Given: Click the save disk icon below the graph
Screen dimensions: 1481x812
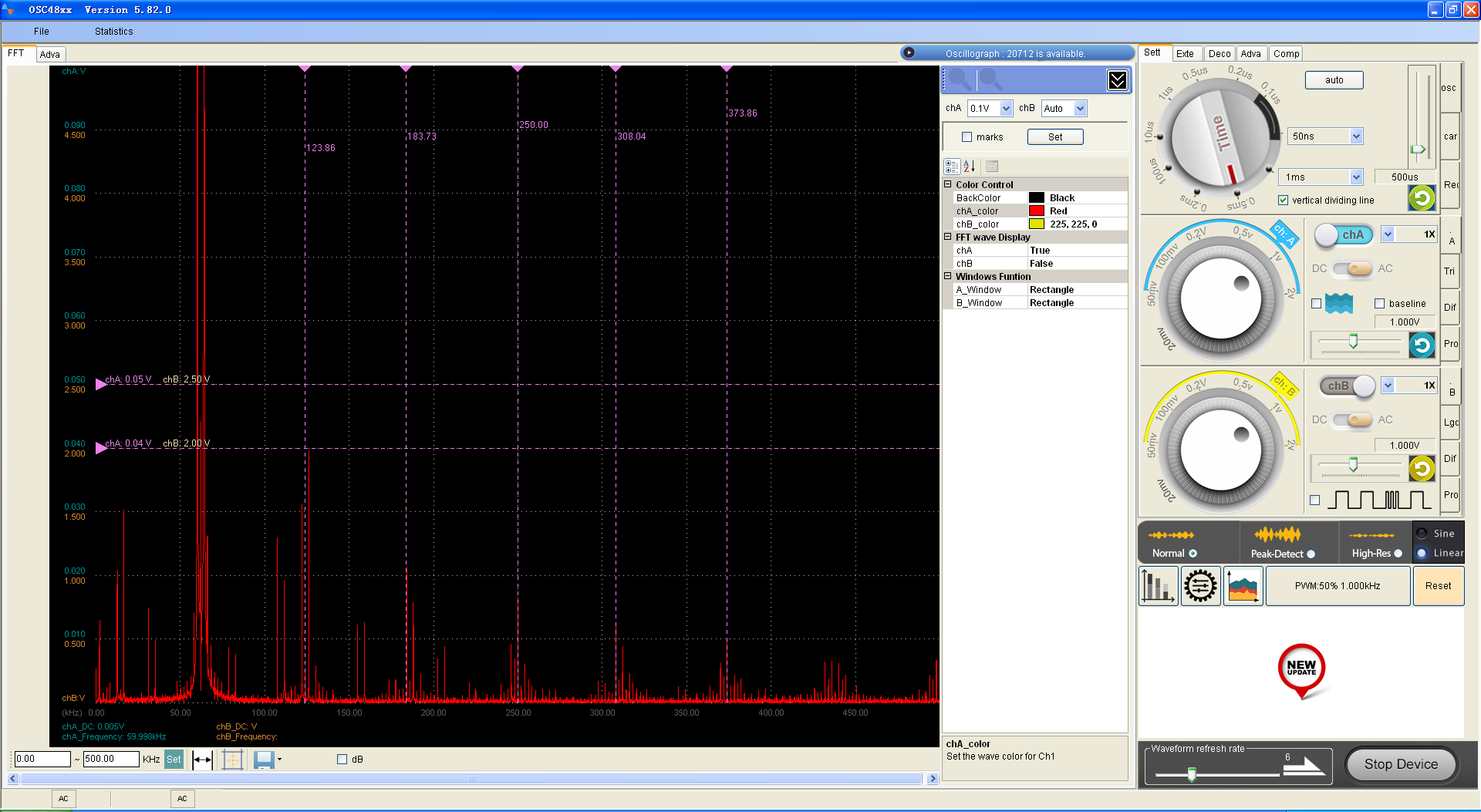Looking at the screenshot, I should tap(264, 760).
